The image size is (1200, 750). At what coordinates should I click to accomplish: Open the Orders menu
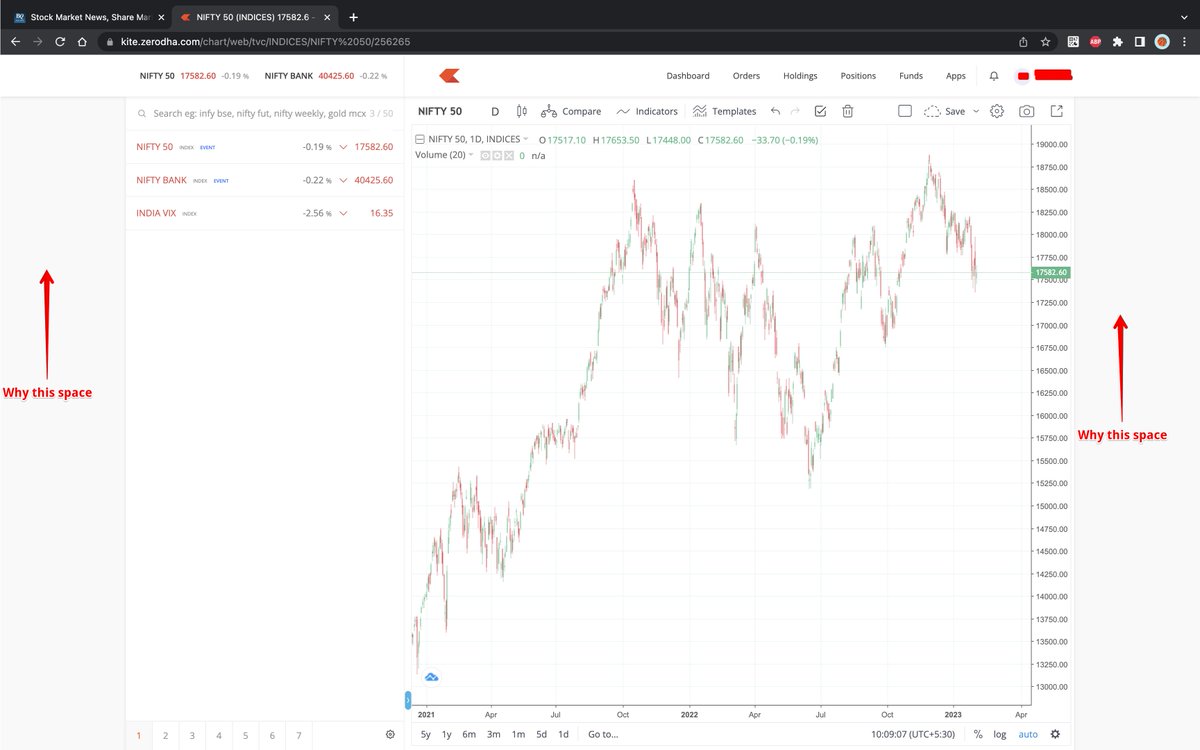point(746,76)
